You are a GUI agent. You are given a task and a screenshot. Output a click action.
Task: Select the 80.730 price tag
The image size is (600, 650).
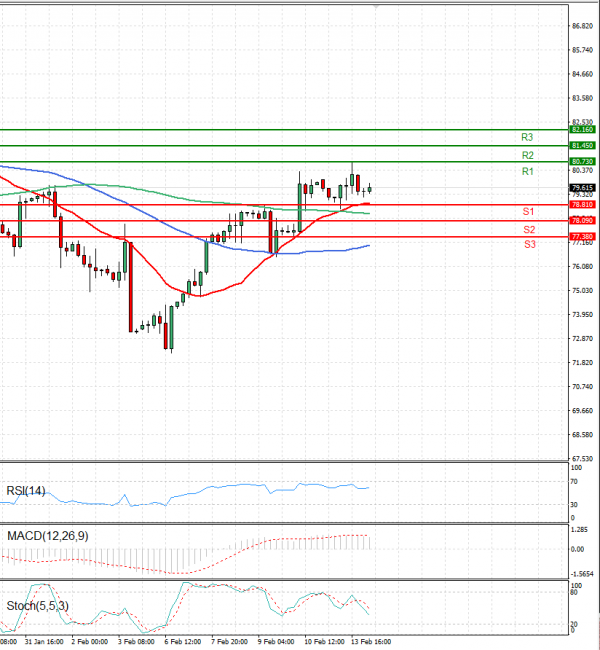(x=583, y=161)
